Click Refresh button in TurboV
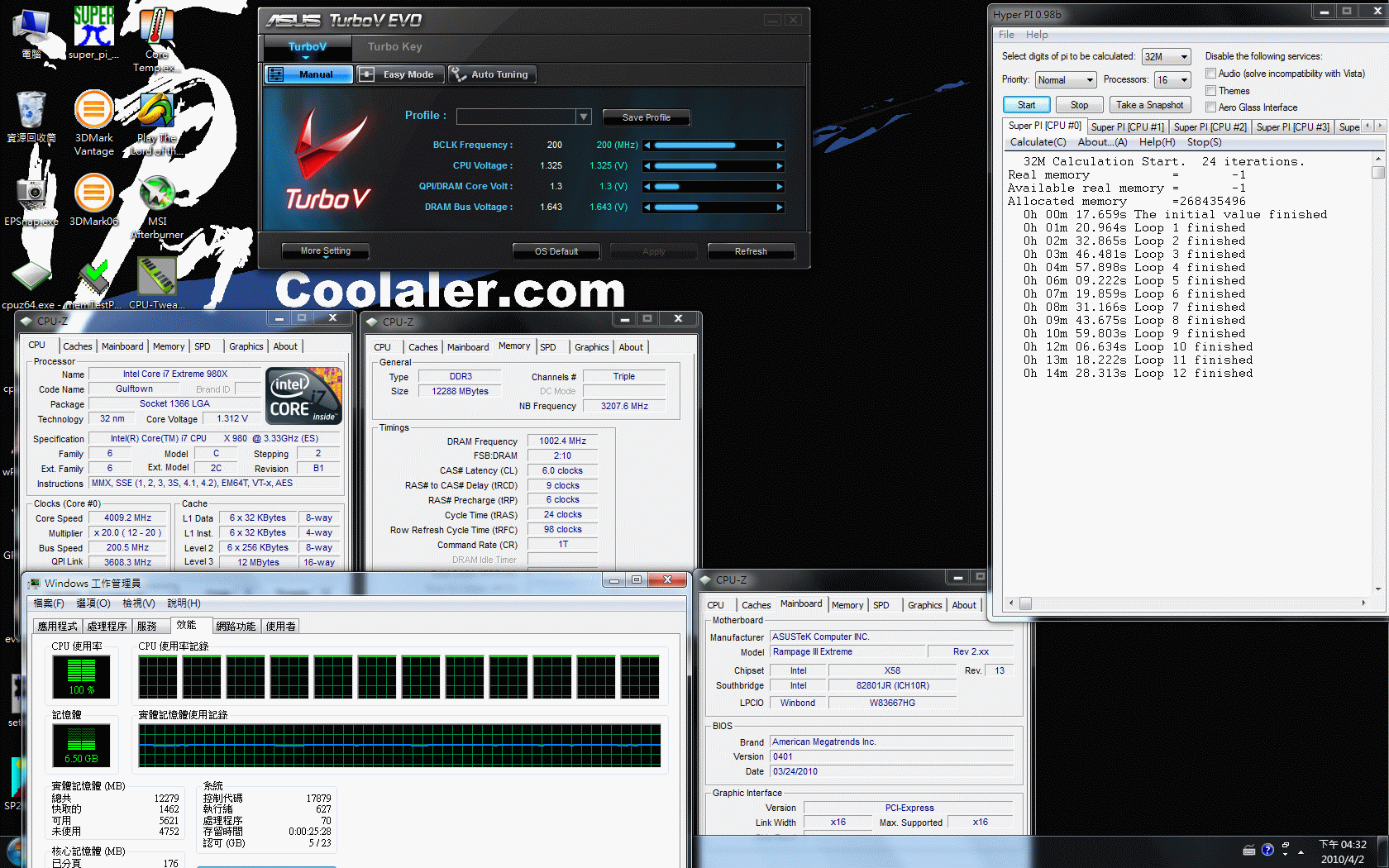 coord(751,251)
